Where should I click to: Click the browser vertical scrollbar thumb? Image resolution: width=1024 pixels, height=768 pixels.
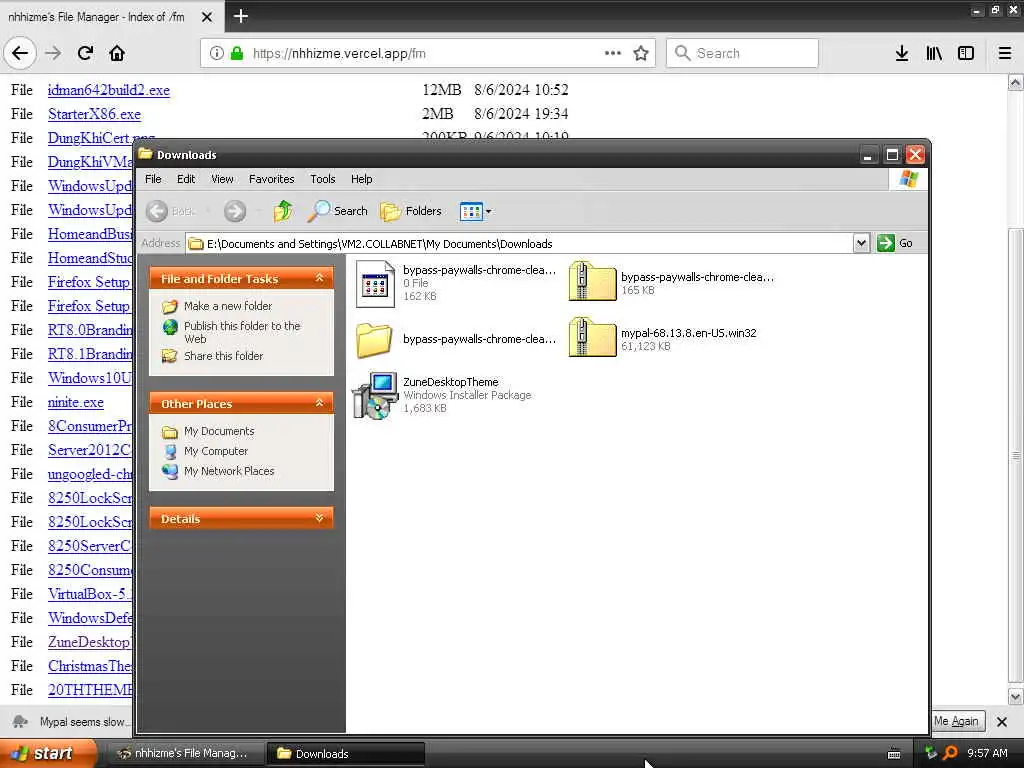pos(1016,455)
